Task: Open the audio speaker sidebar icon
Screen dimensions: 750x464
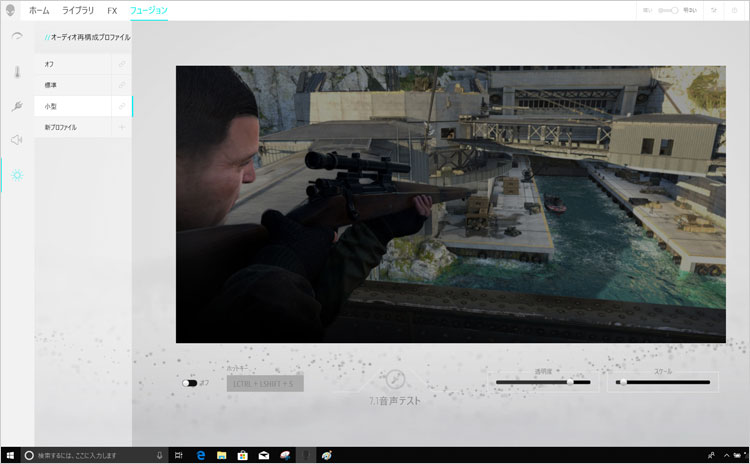Action: [16, 140]
